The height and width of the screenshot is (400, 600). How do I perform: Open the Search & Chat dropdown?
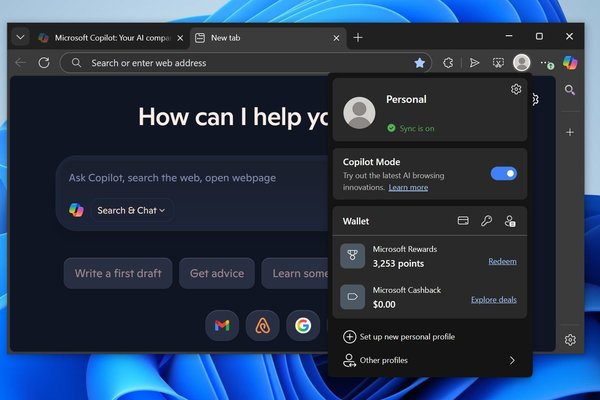(131, 211)
